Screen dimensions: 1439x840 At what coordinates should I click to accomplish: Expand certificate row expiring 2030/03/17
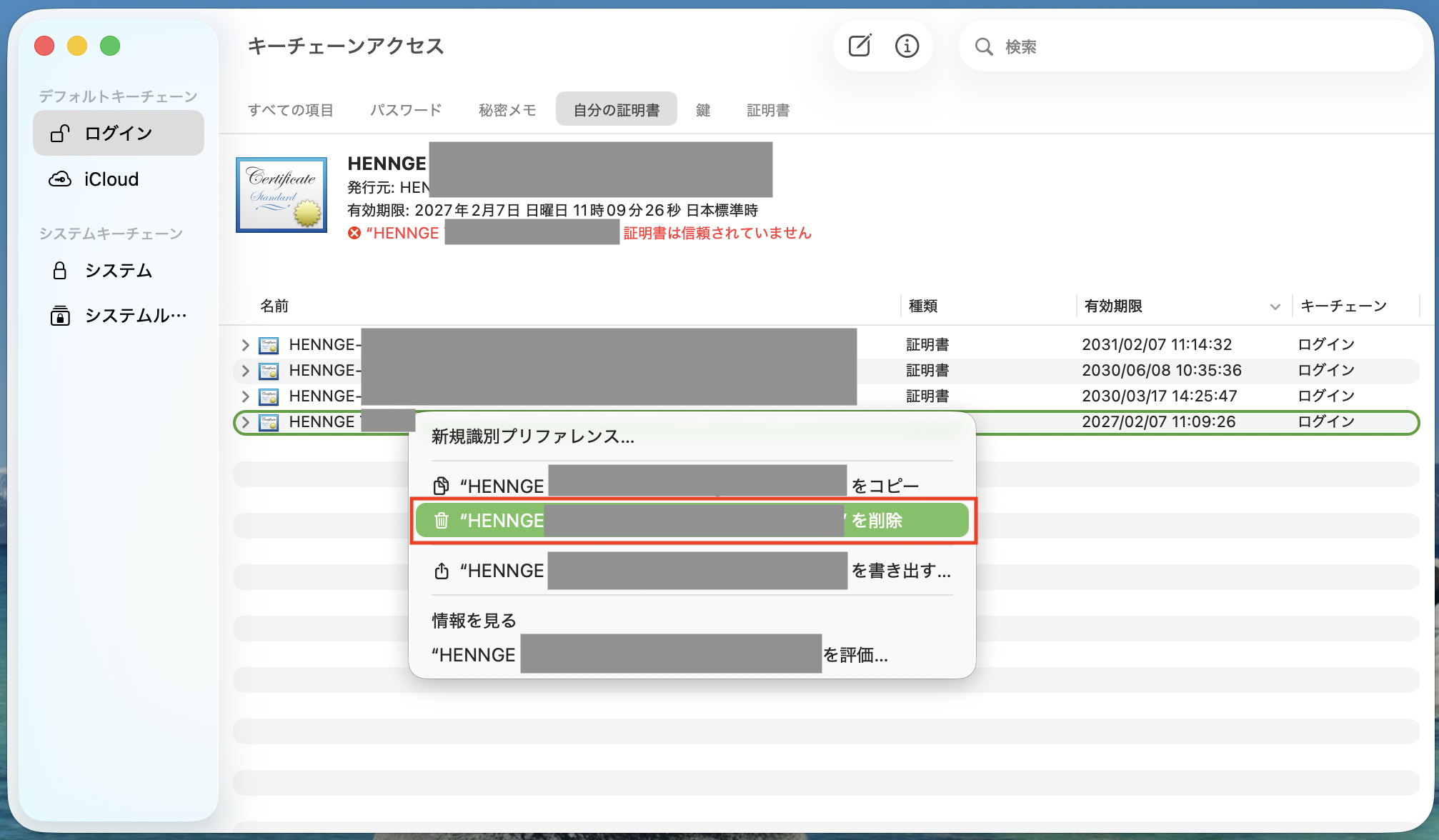point(246,396)
